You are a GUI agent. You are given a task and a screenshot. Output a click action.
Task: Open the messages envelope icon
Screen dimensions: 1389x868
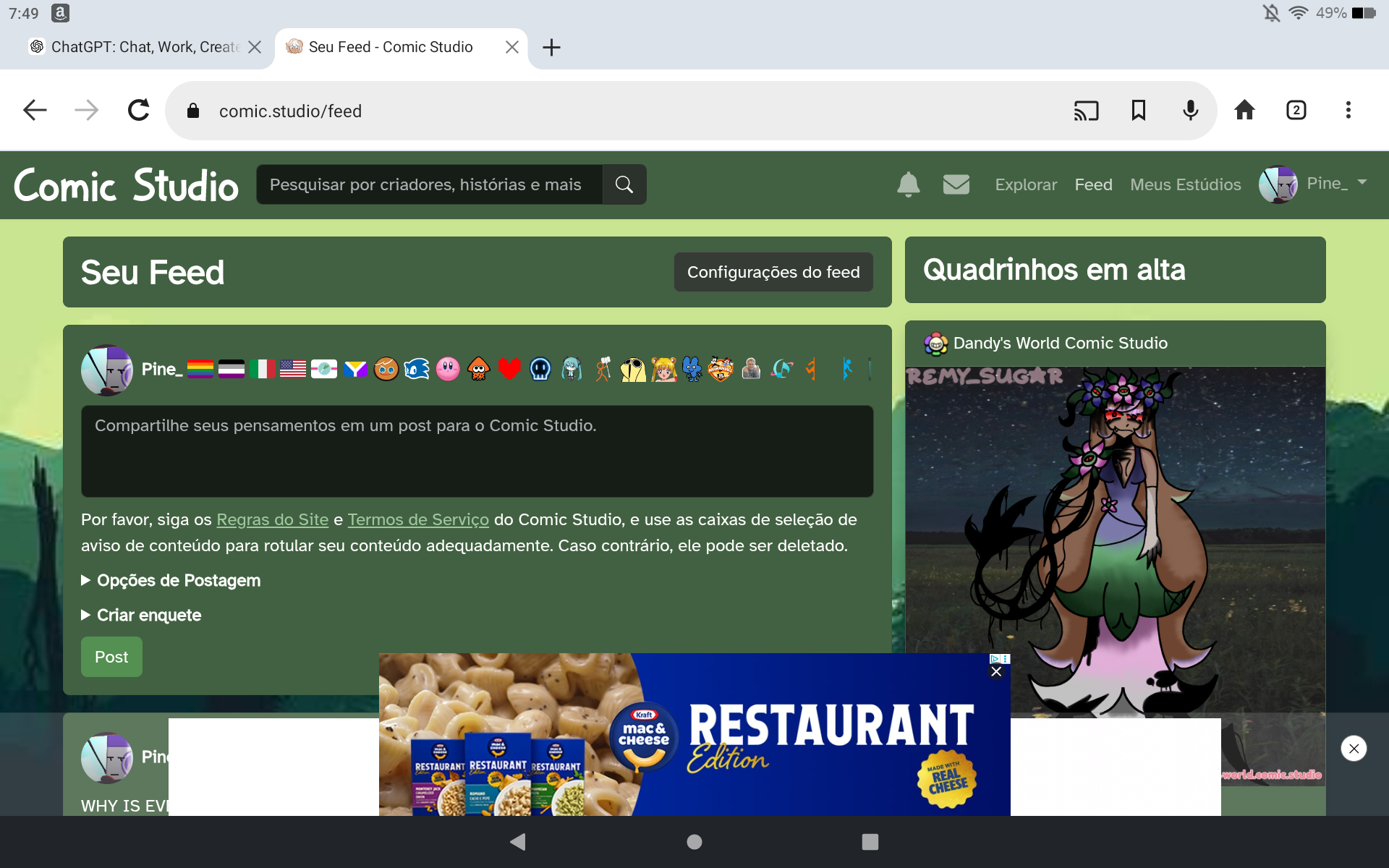956,184
